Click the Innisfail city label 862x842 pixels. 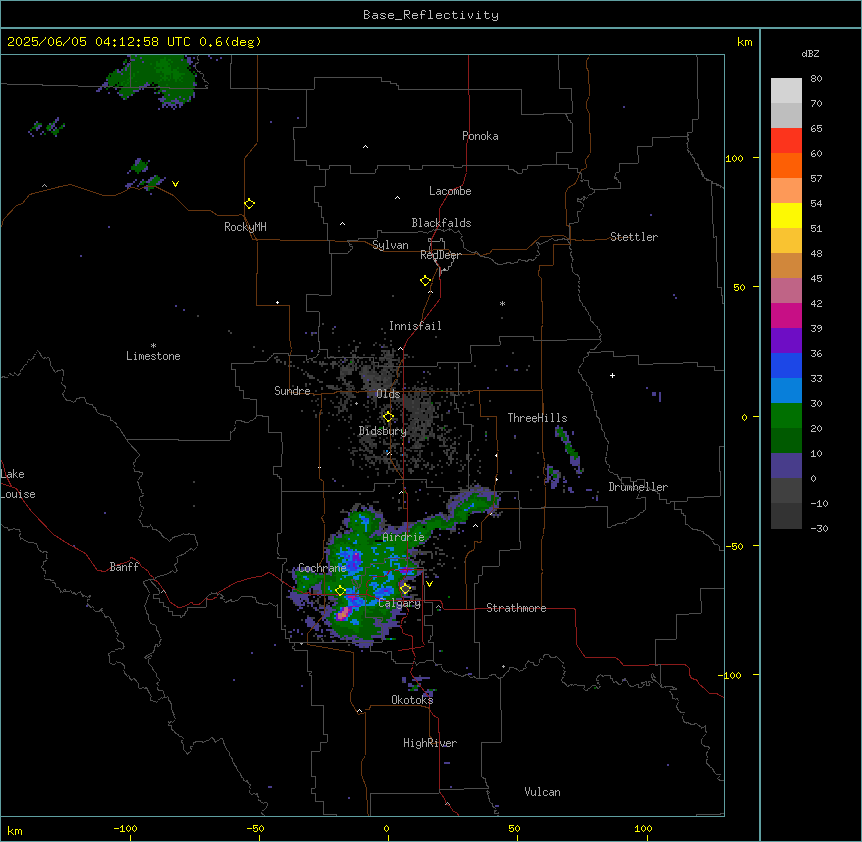coord(415,326)
